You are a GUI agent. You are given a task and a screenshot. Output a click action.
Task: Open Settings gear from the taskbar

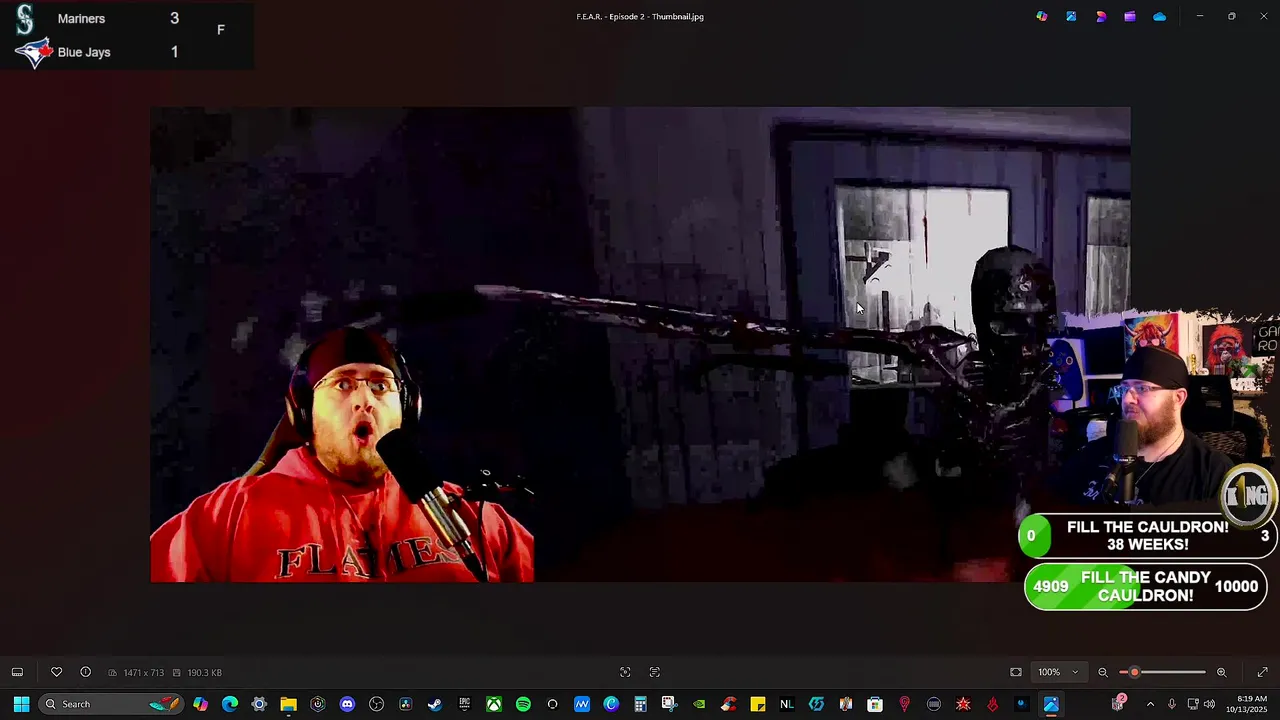(x=259, y=704)
